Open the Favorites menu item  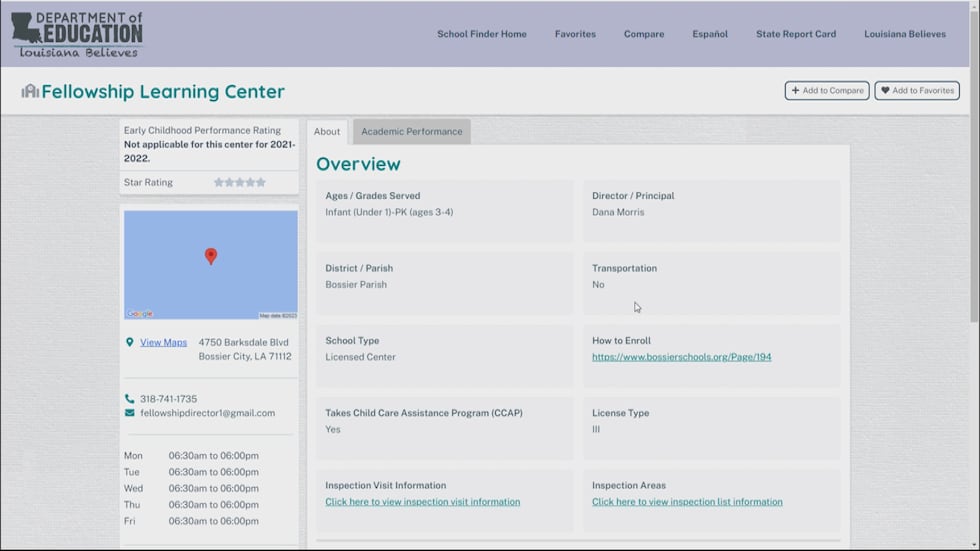click(575, 34)
